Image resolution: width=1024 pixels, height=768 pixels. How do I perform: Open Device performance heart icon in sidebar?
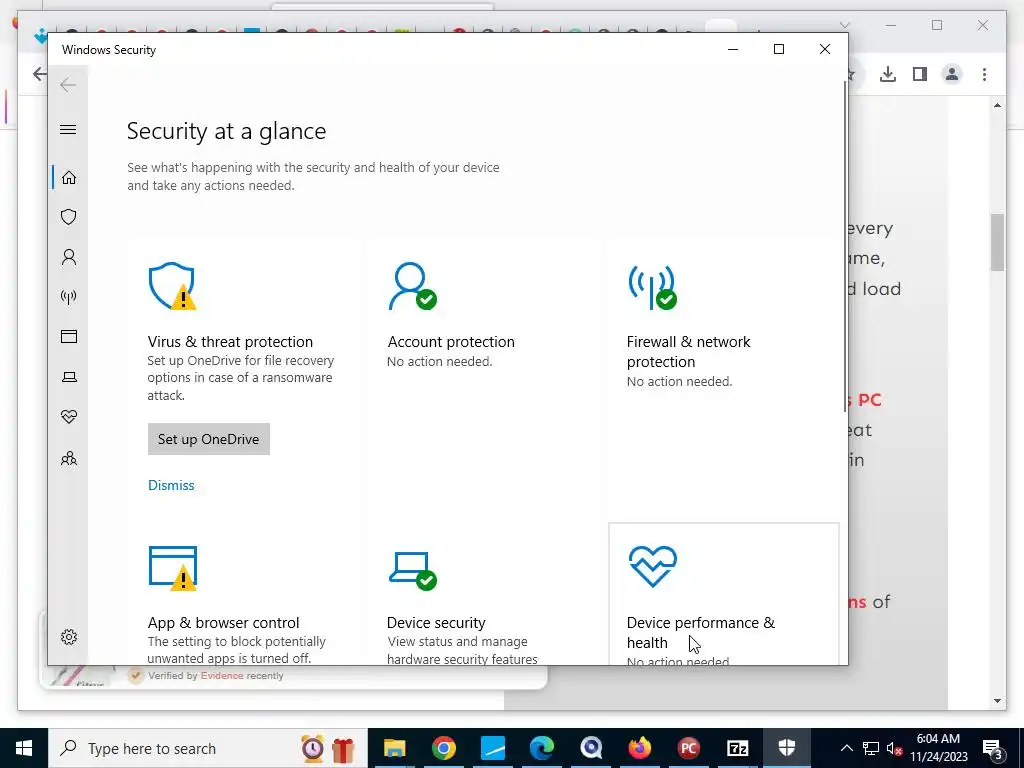[69, 417]
